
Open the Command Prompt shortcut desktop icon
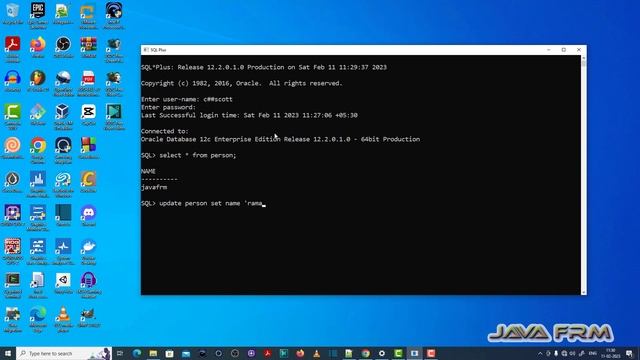pos(13,285)
